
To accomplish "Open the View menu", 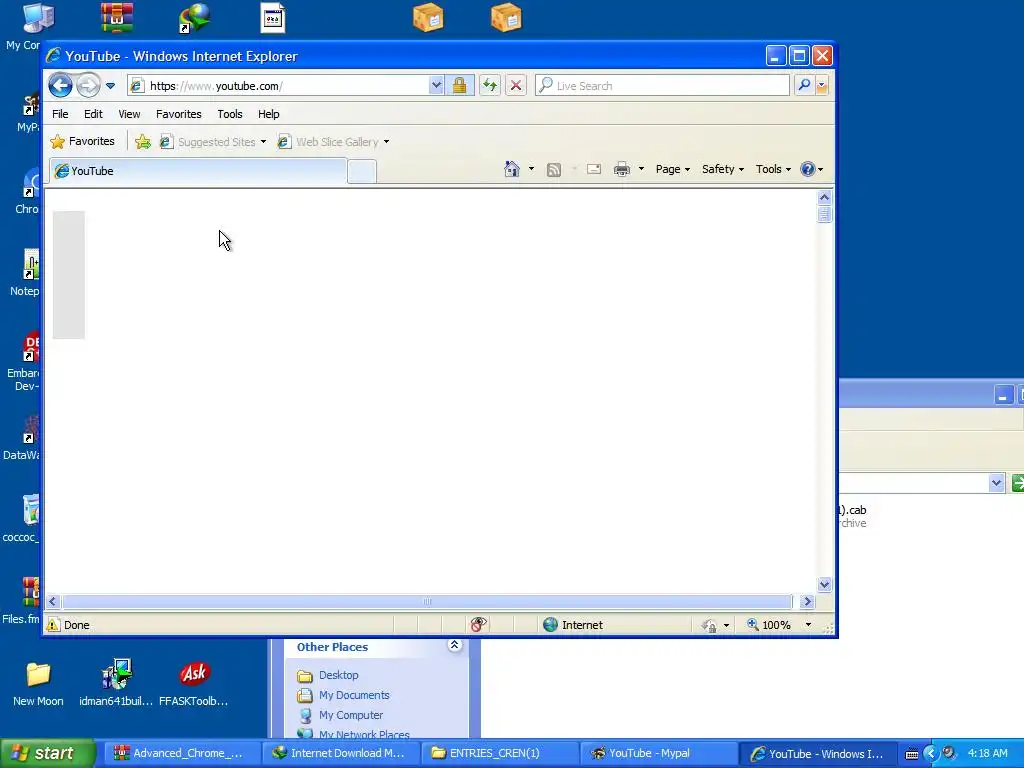I will tap(129, 114).
